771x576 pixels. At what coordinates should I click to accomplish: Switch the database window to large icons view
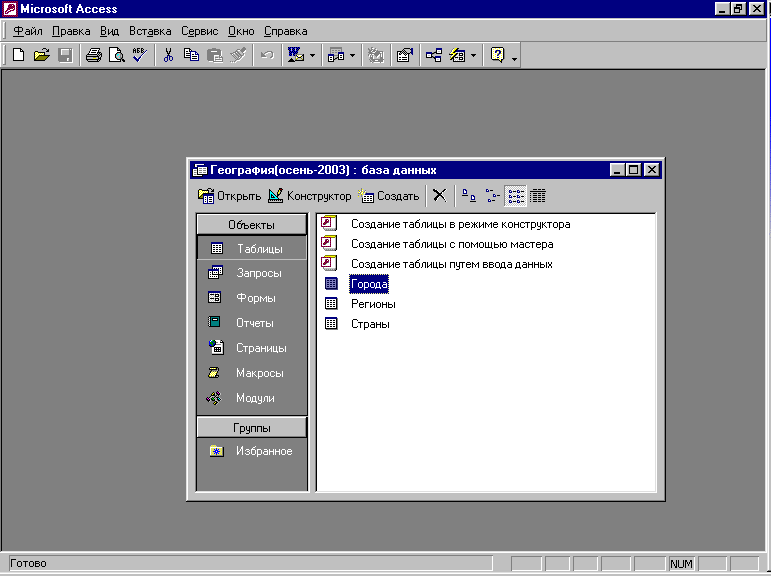tap(469, 195)
